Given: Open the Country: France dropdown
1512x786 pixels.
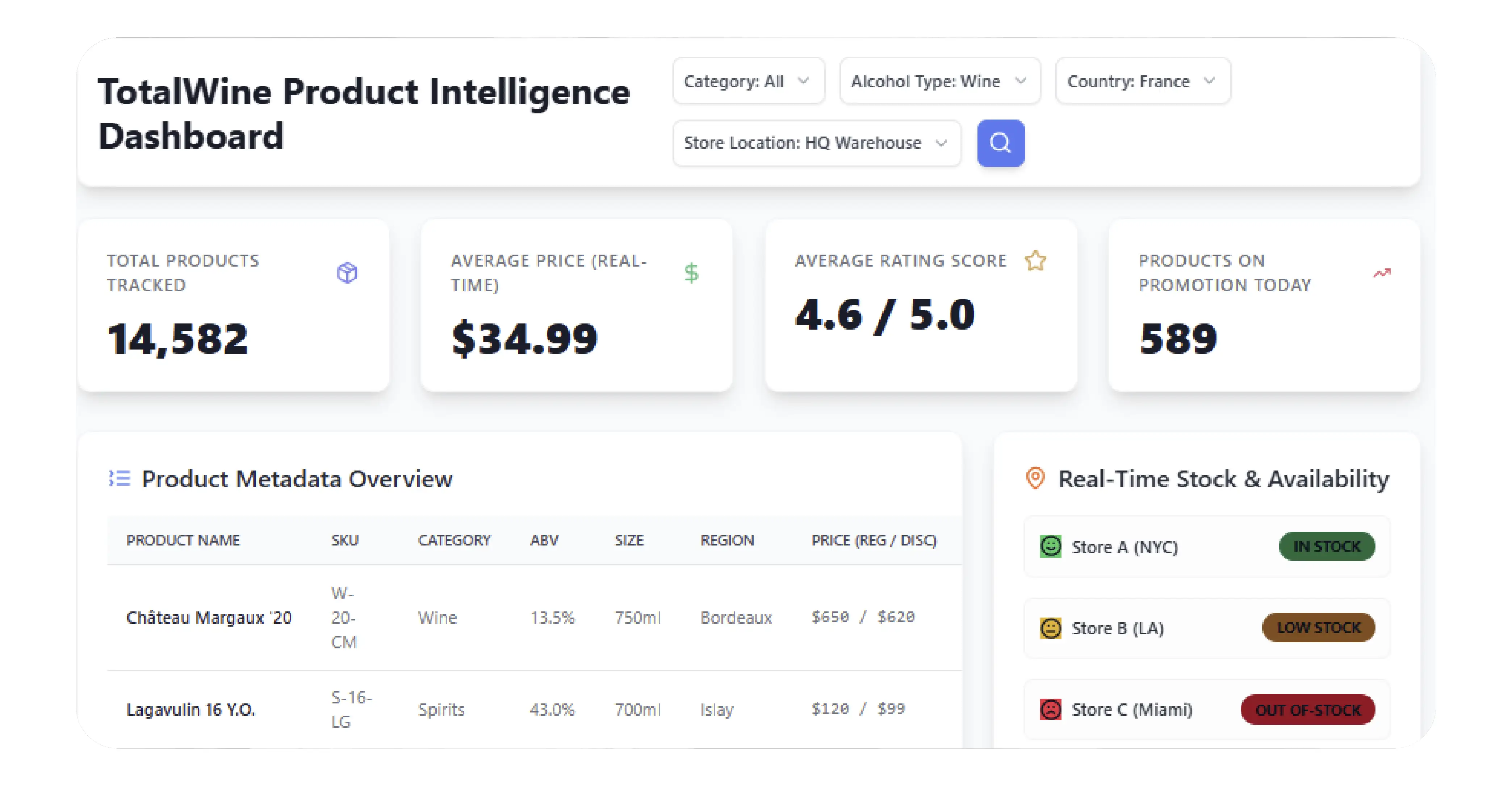Looking at the screenshot, I should coord(1142,81).
